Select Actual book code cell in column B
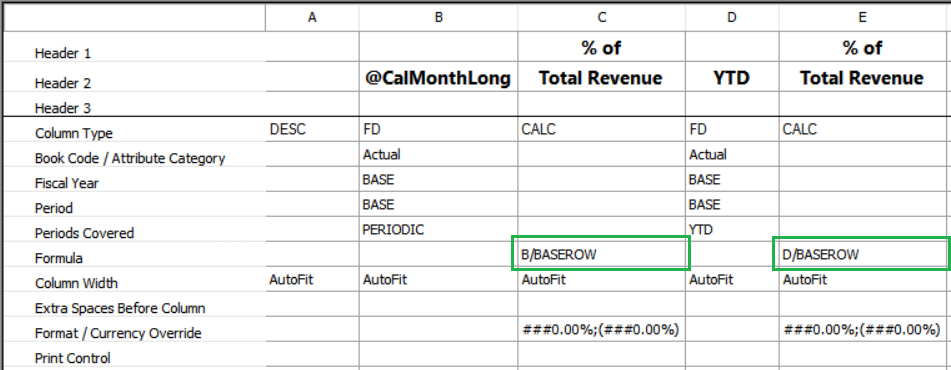This screenshot has height=370, width=951. (439, 155)
